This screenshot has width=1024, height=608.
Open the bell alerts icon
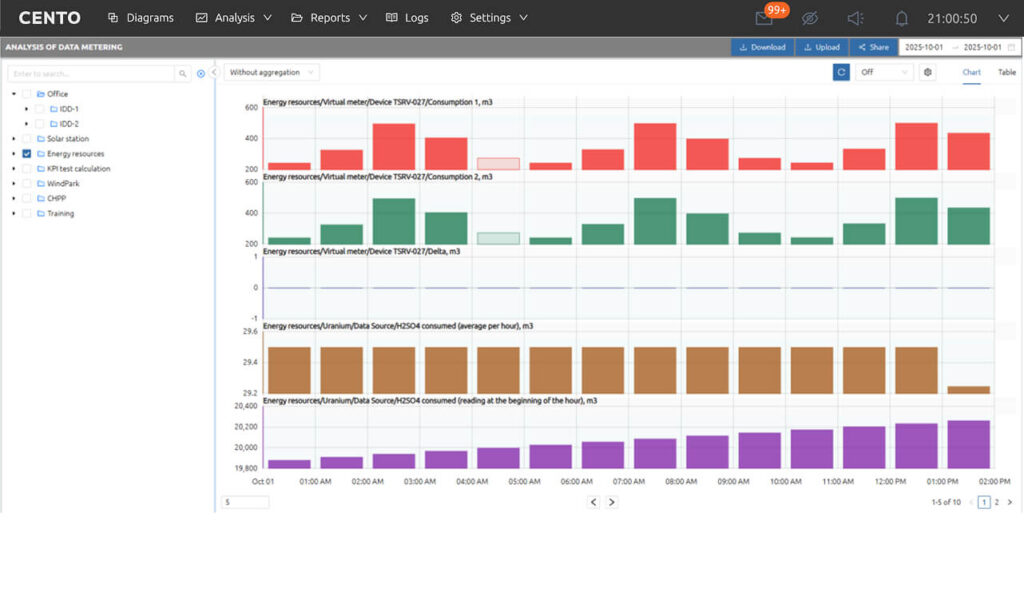point(902,18)
